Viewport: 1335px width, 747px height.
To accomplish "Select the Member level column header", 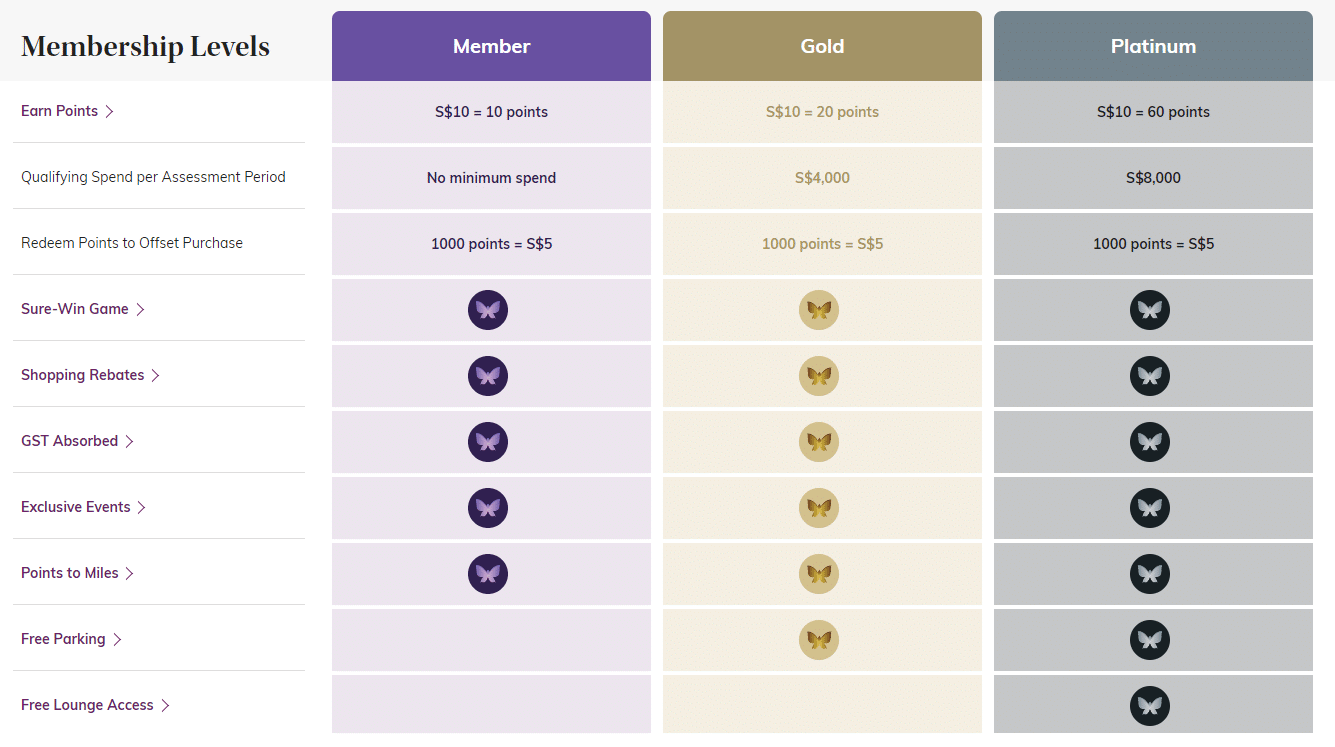I will 491,46.
